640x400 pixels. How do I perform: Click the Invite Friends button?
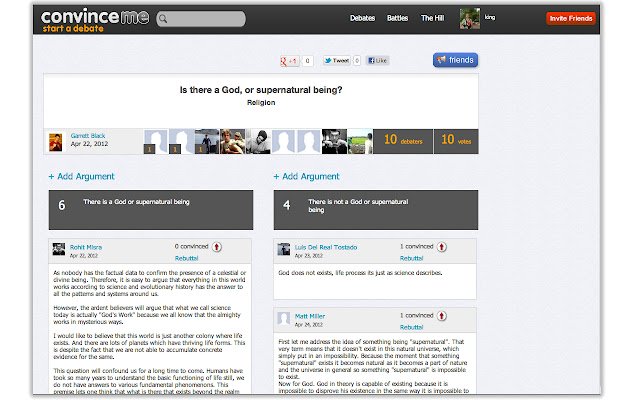[571, 18]
